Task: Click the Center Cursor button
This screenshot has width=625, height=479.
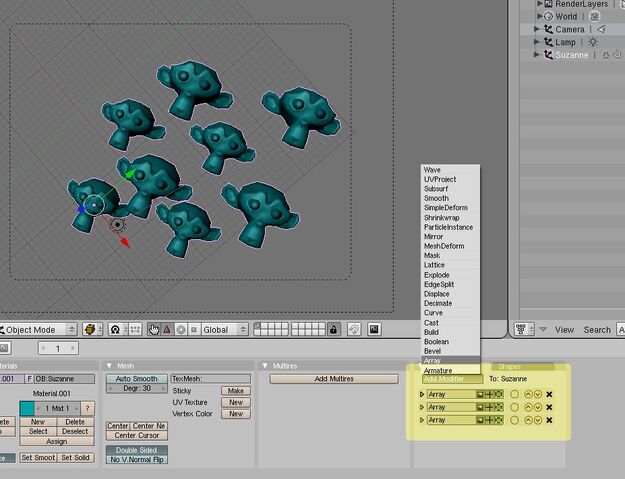Action: [x=137, y=436]
